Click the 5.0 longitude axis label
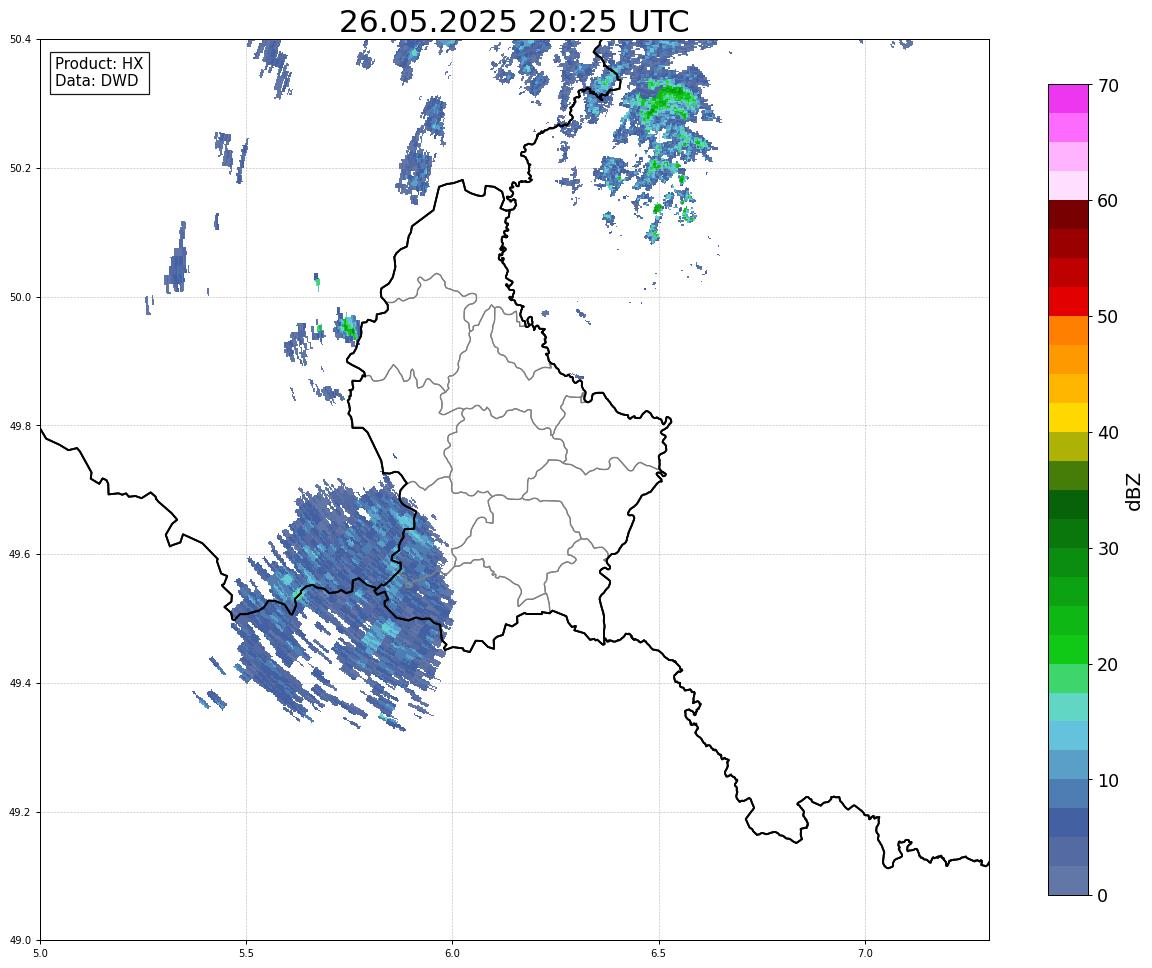 click(40, 953)
